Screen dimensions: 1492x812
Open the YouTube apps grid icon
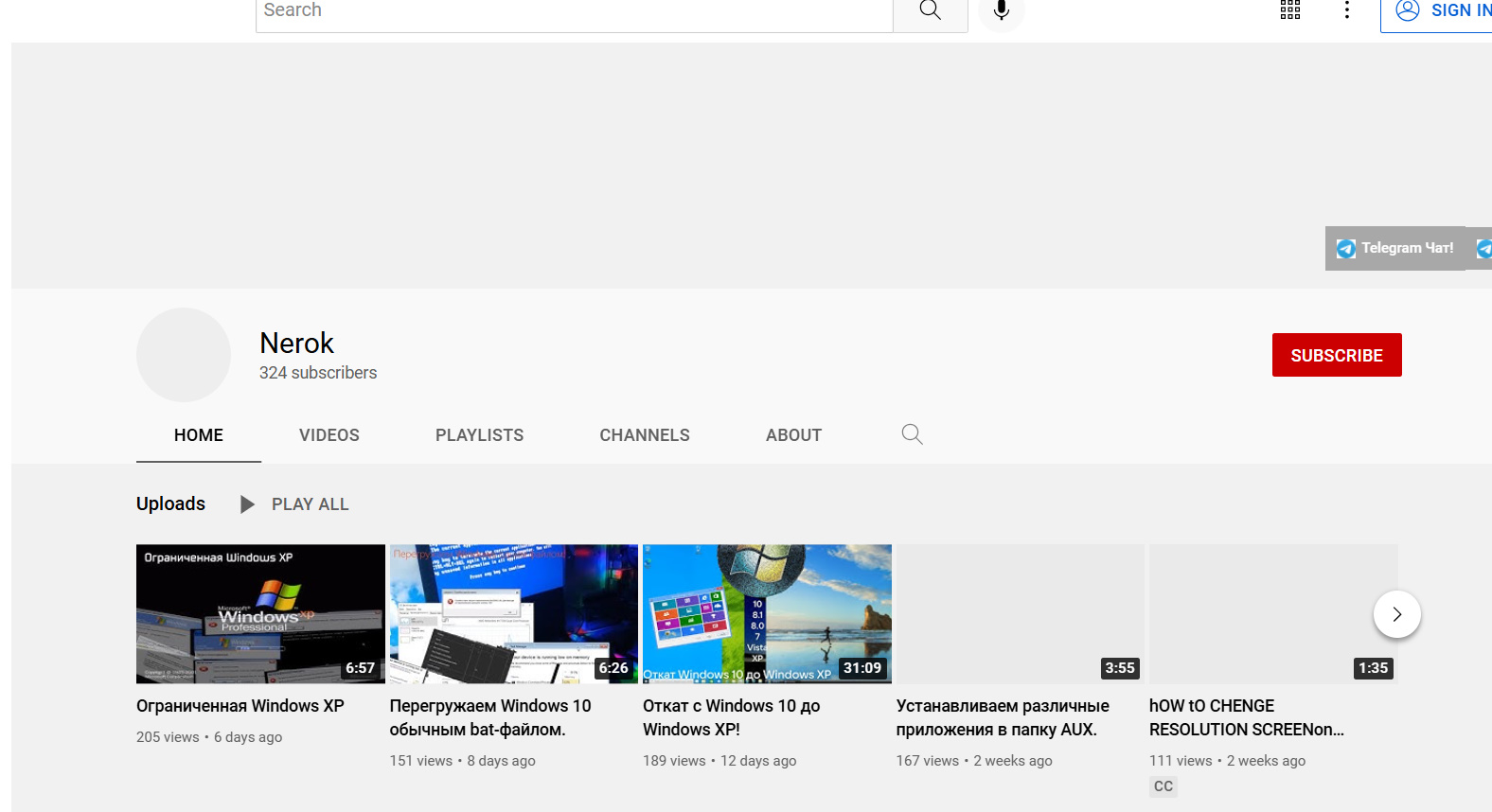point(1290,10)
